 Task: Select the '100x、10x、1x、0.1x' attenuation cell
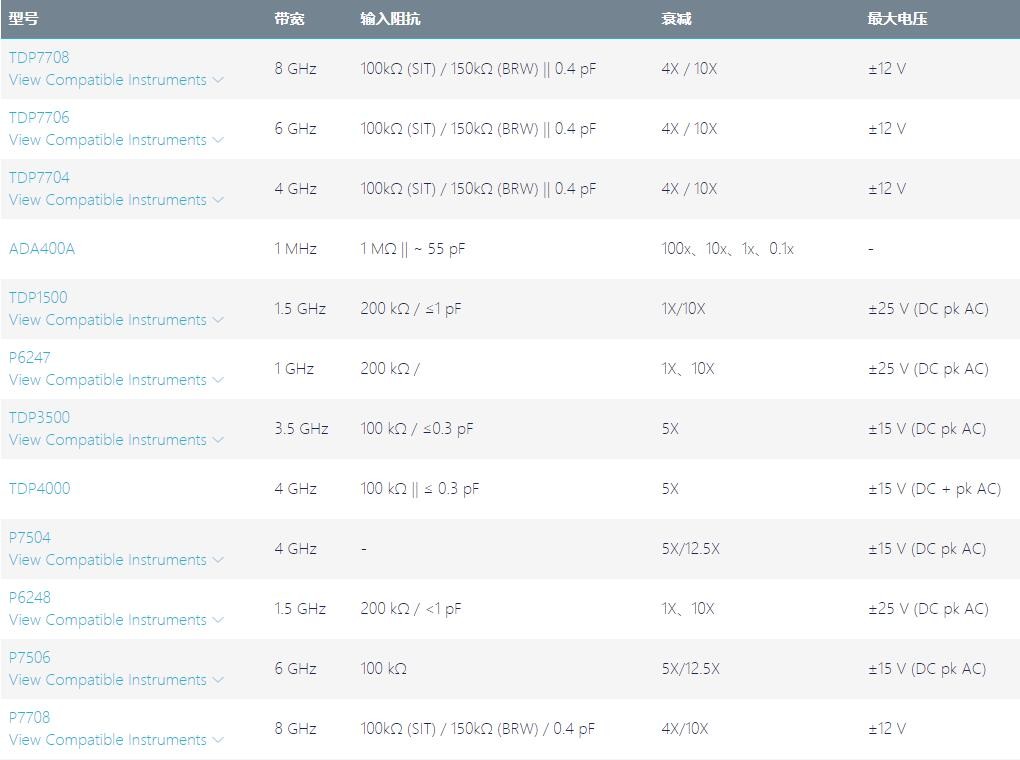pos(728,249)
